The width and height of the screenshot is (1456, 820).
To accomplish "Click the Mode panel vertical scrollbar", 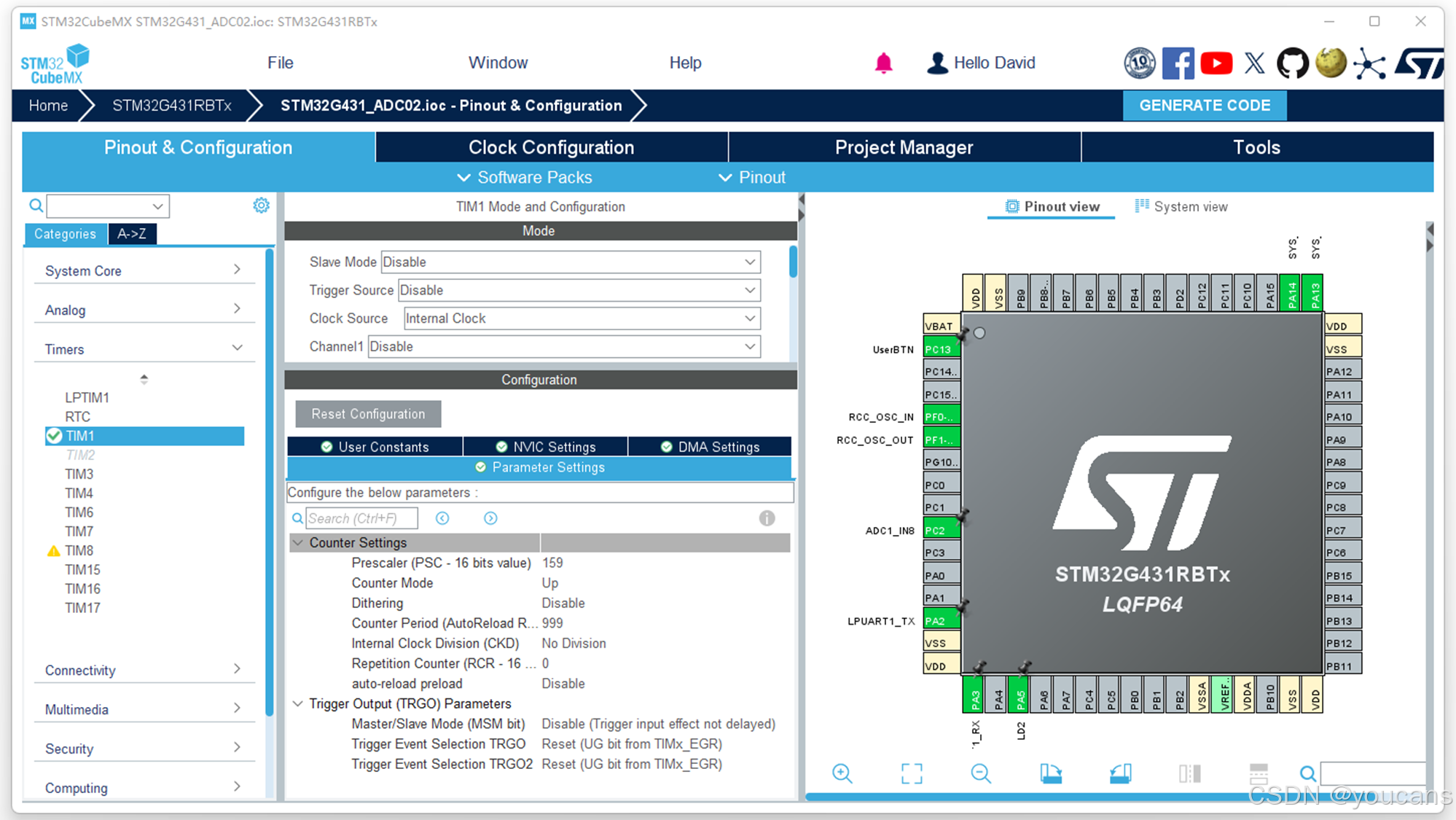I will [793, 262].
